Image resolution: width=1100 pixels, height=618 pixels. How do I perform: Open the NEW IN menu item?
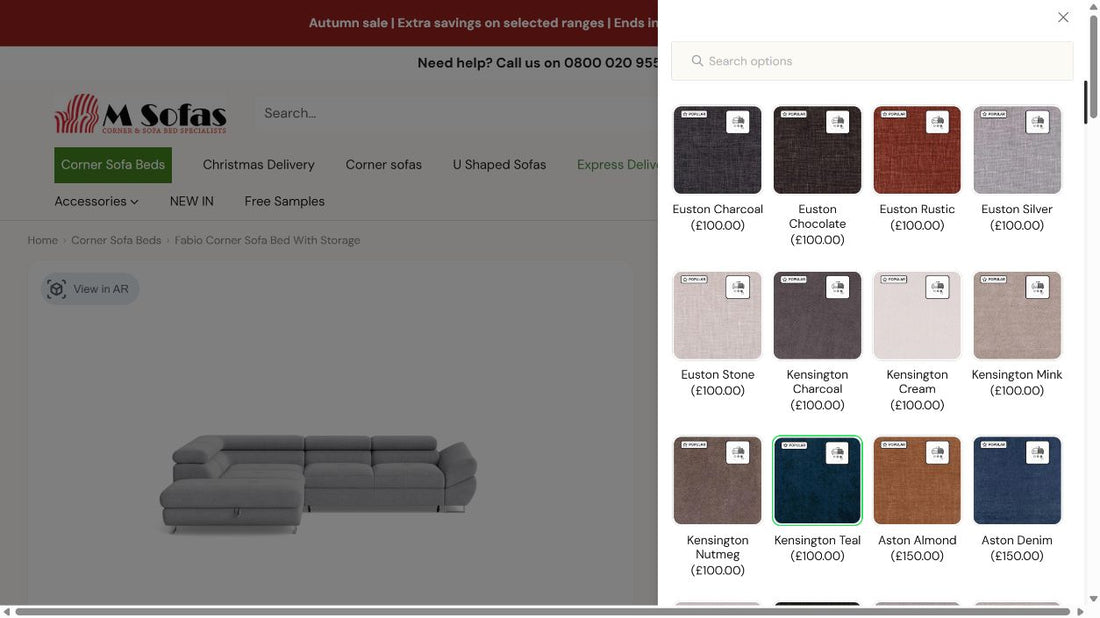(x=192, y=201)
